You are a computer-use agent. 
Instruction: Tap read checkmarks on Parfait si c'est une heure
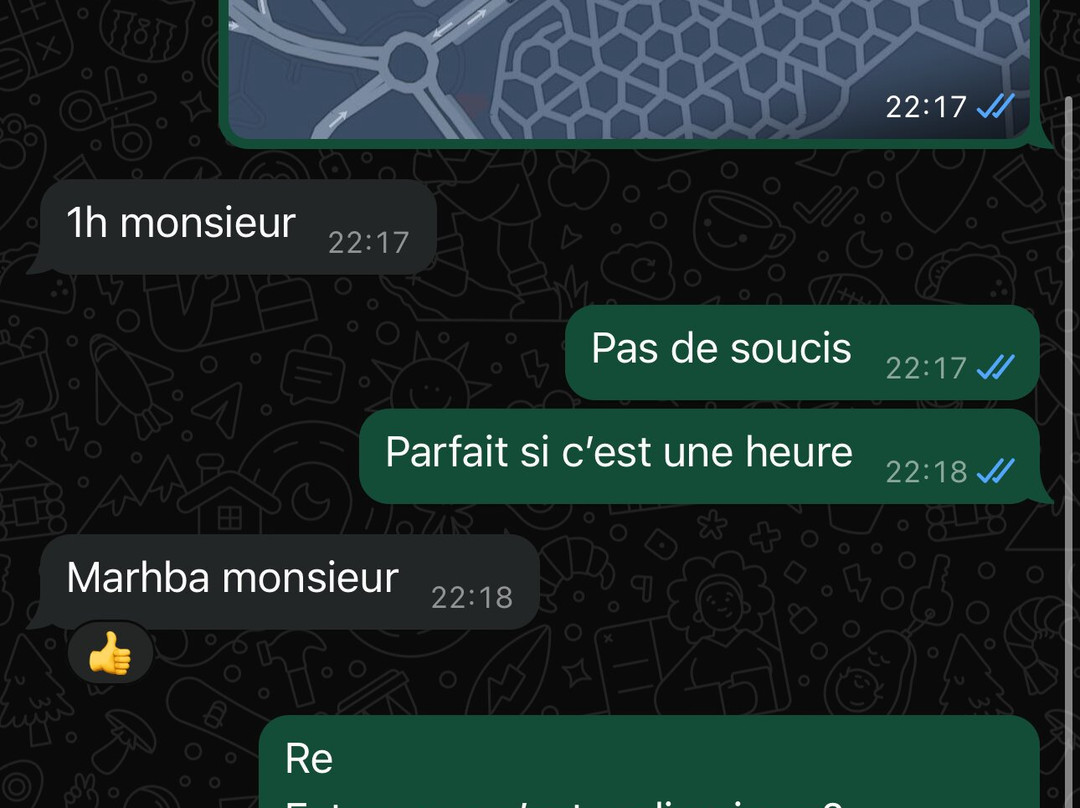click(996, 471)
